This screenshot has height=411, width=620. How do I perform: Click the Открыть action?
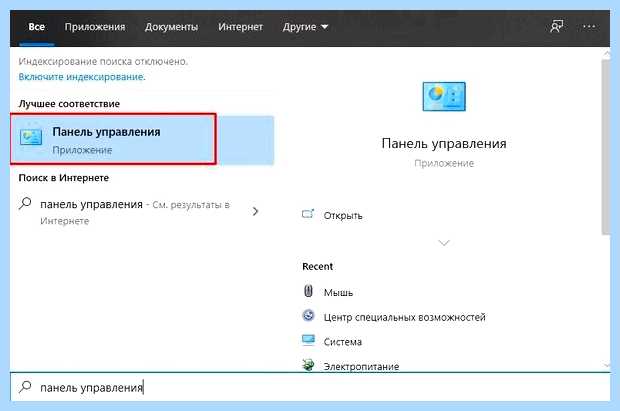343,216
